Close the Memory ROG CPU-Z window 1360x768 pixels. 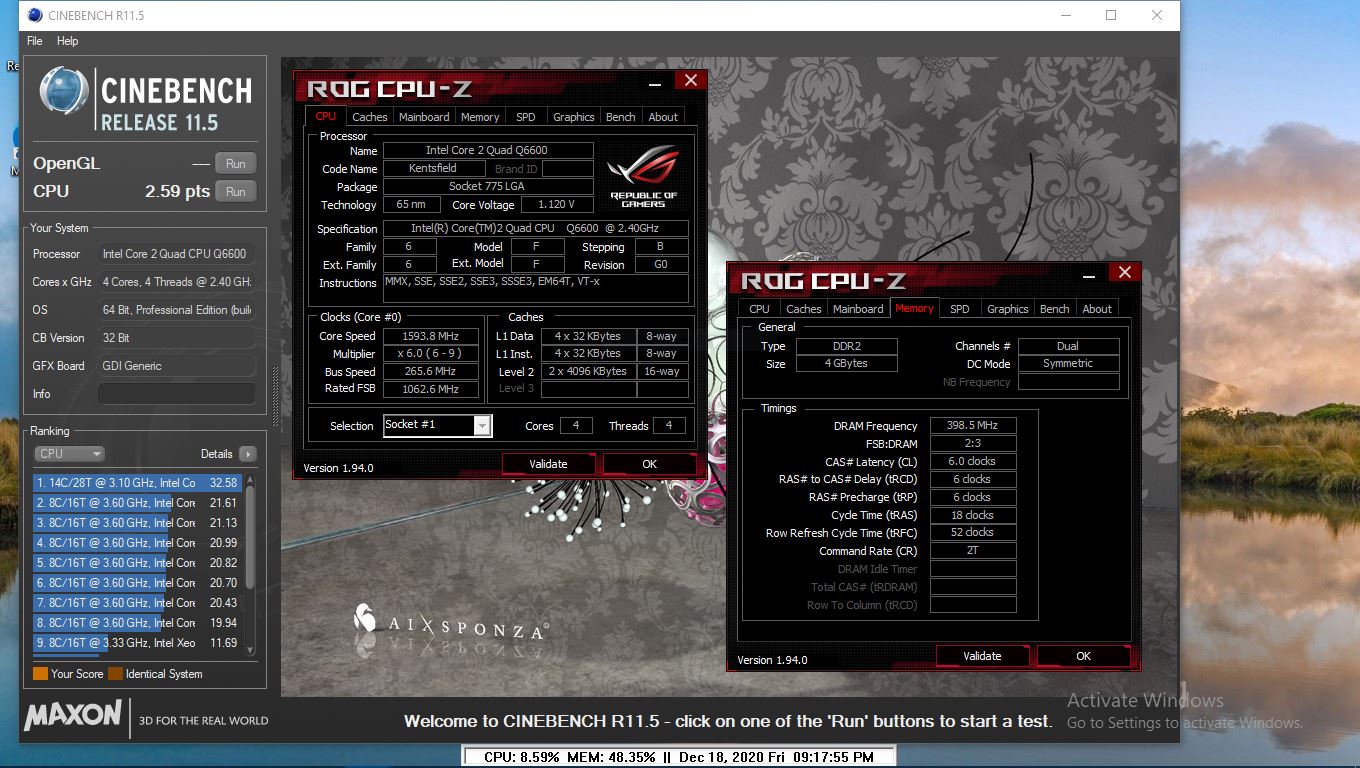(1124, 273)
